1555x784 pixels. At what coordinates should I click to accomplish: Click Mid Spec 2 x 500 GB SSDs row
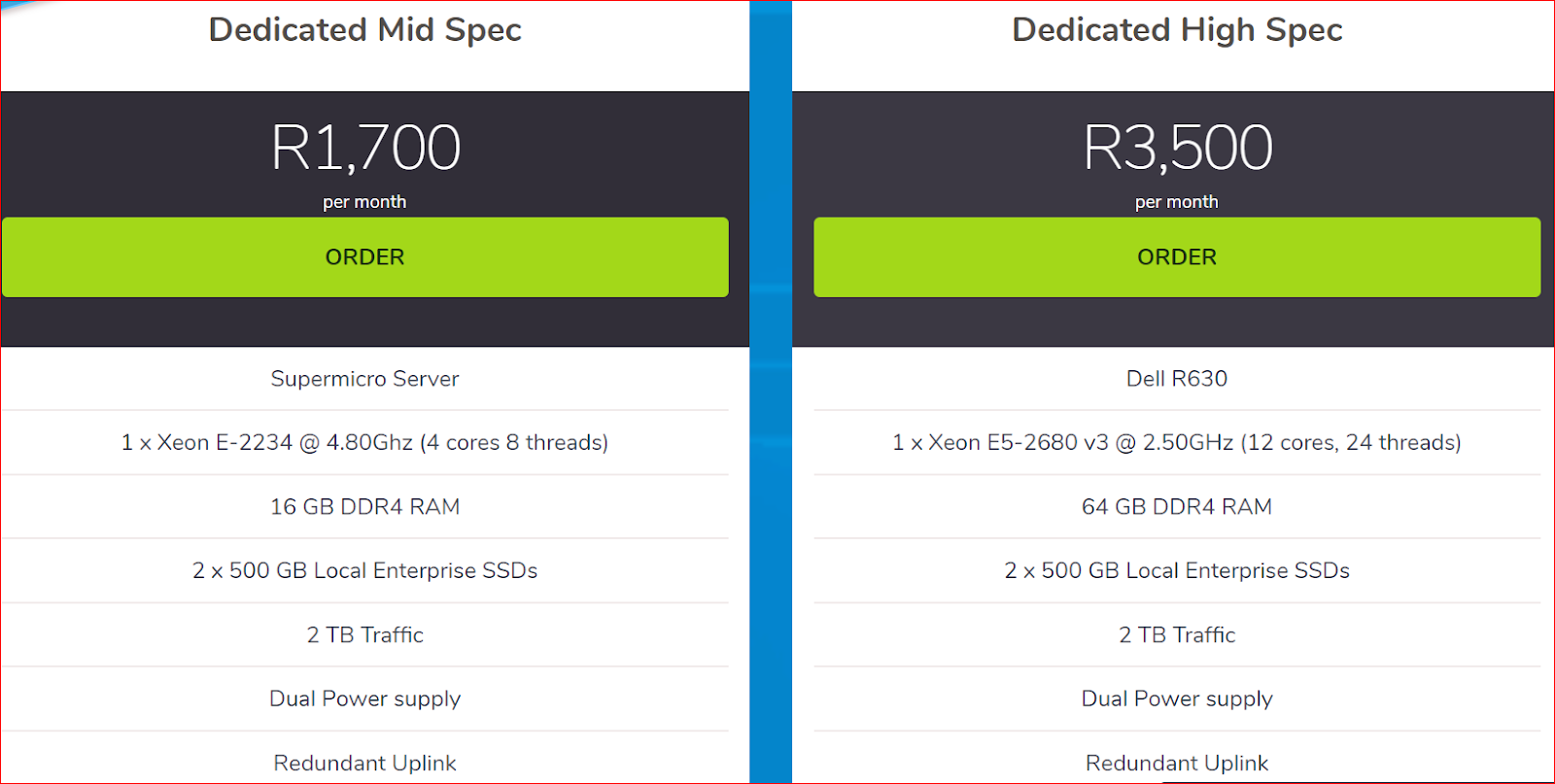pos(364,571)
